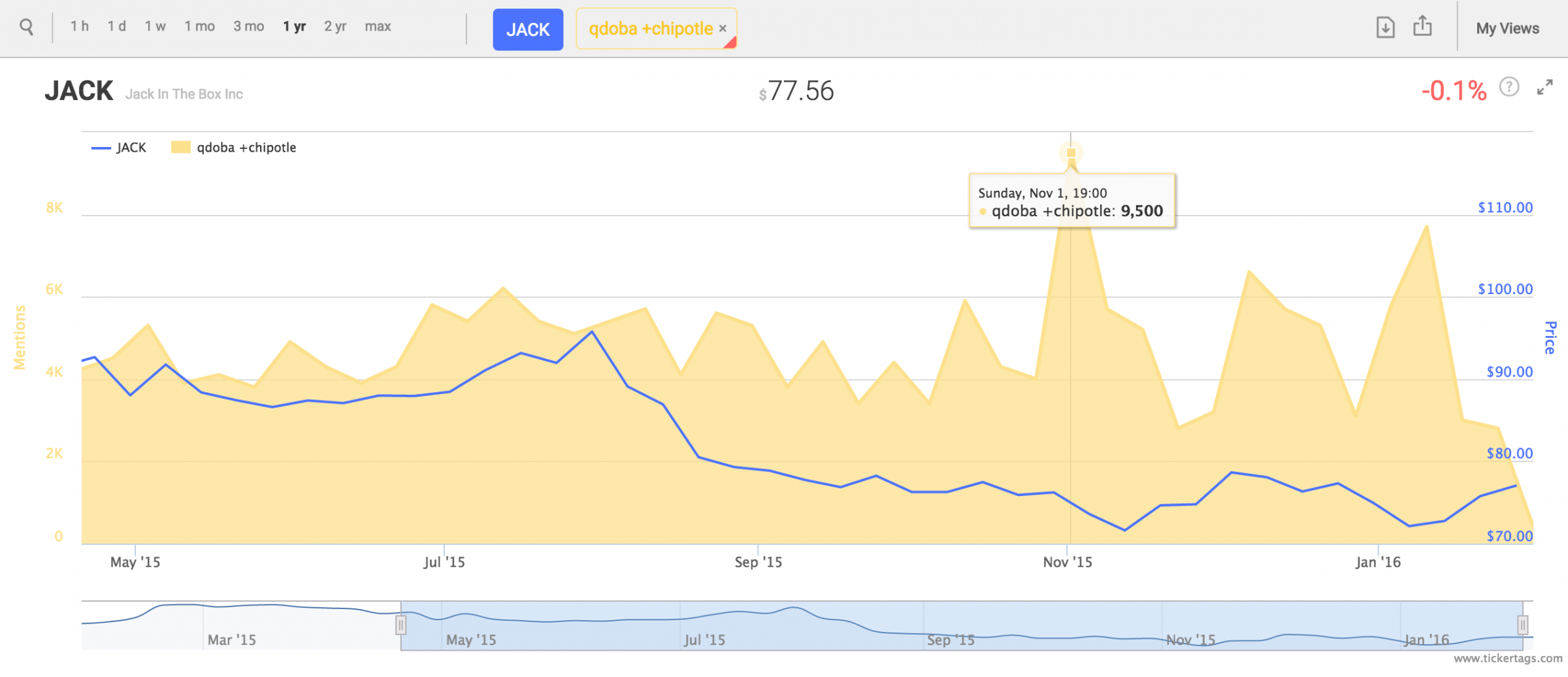Grab the left navigator range handle
Screen dimensions: 1568x677
click(401, 625)
